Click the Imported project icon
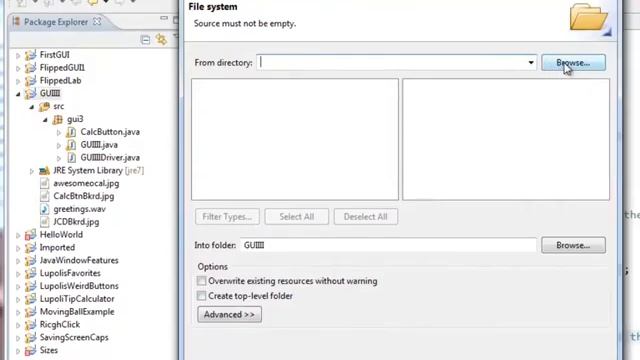640x360 pixels. [31, 248]
